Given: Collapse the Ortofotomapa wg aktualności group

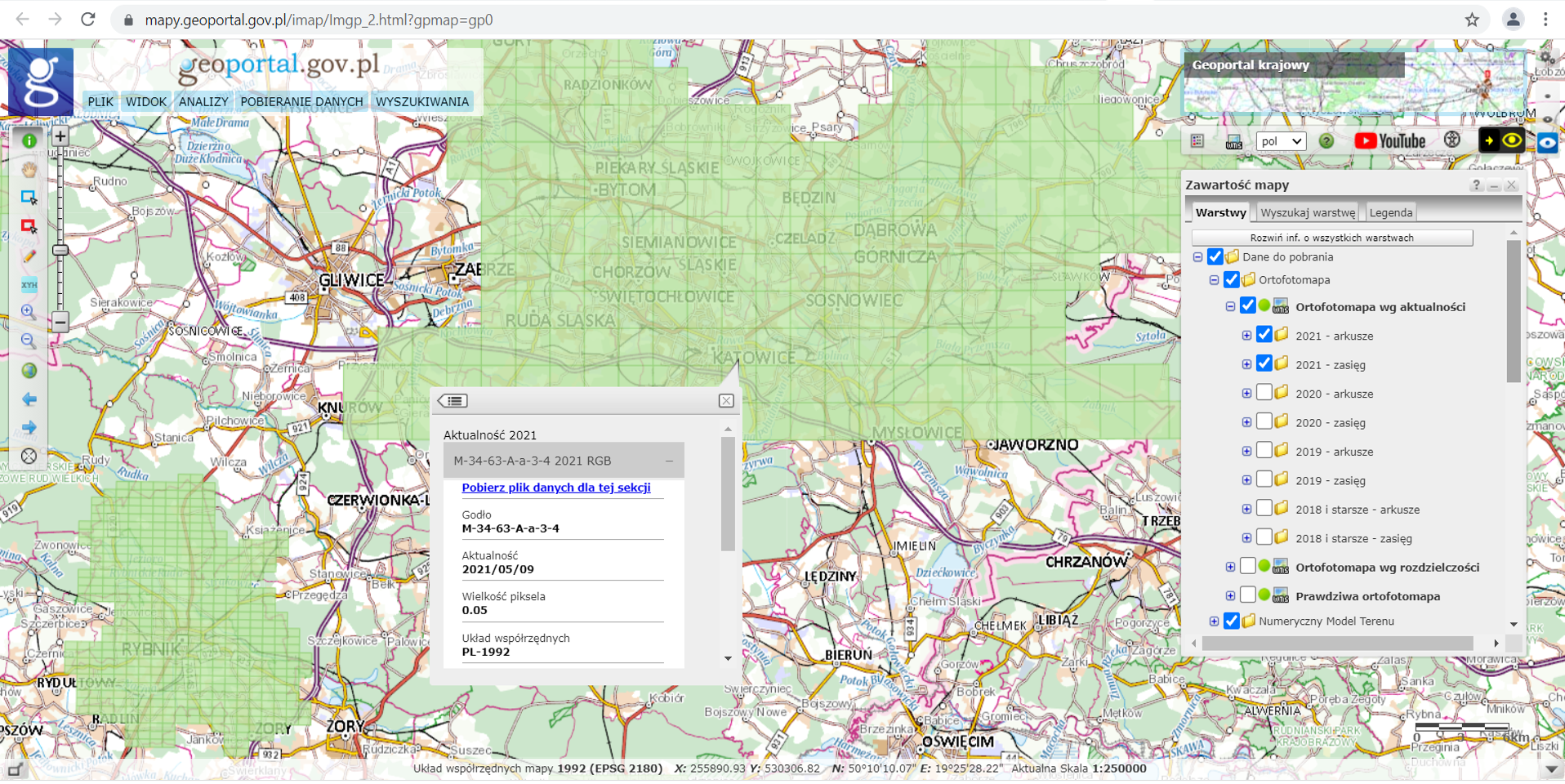Looking at the screenshot, I should pos(1230,307).
